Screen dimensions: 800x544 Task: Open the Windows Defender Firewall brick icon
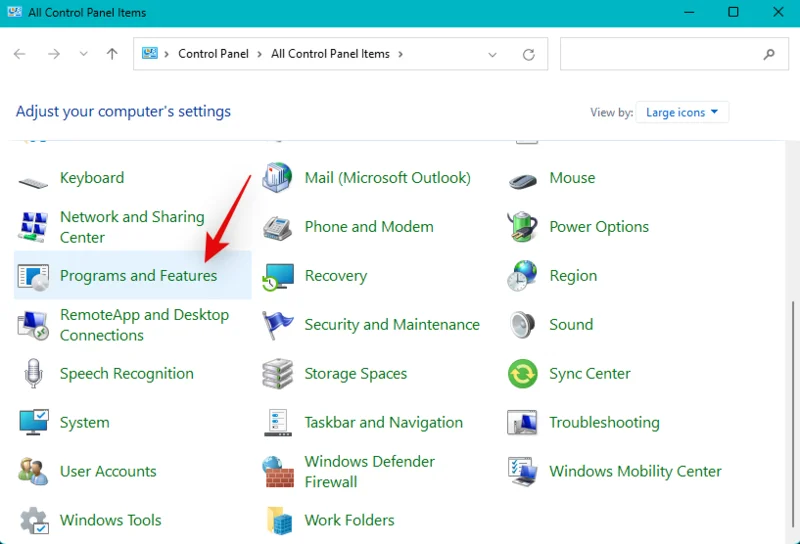click(278, 472)
